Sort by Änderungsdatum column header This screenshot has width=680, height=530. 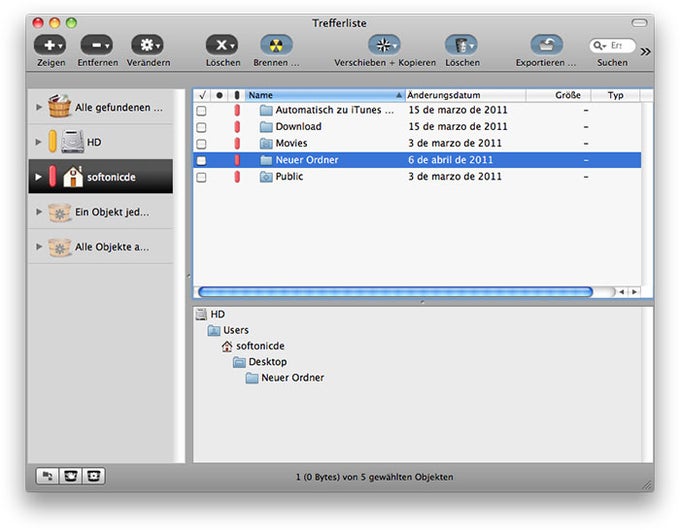click(465, 95)
